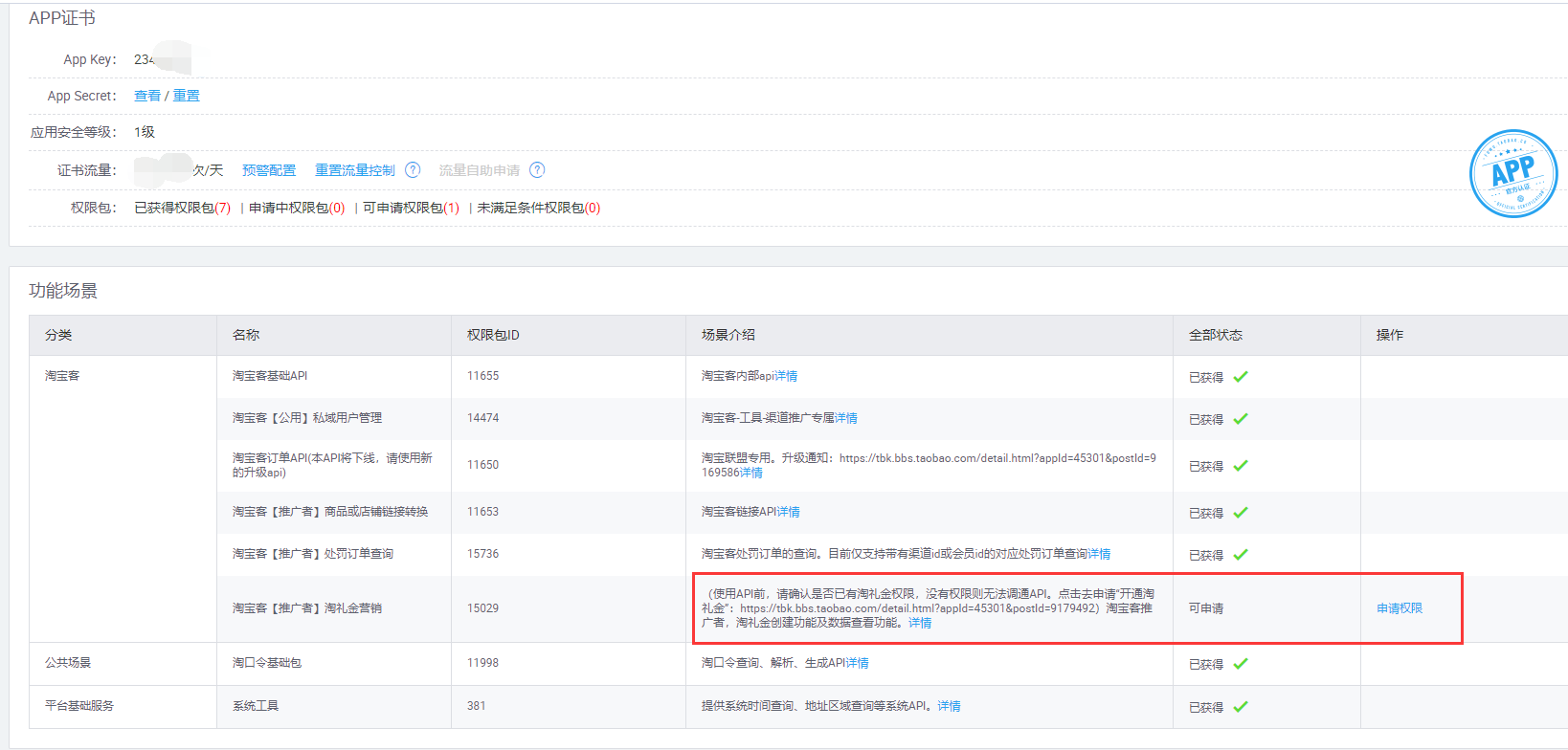Open 预警配置 settings link
1568x750 pixels.
269,170
